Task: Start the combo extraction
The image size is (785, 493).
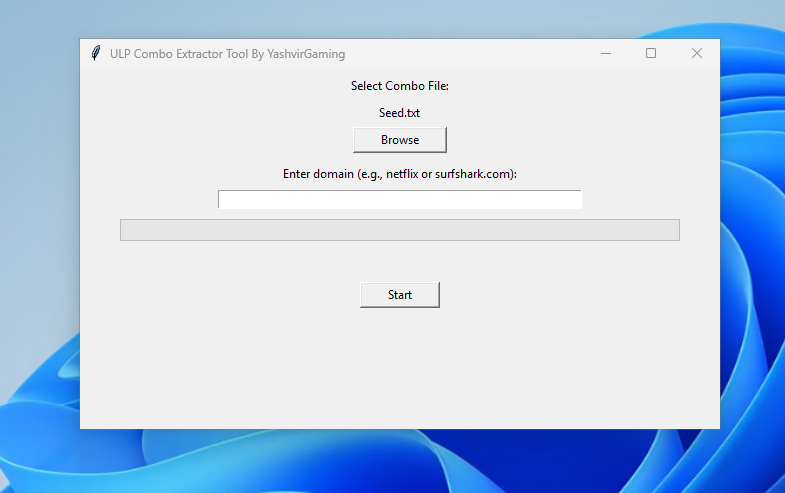Action: pos(400,295)
